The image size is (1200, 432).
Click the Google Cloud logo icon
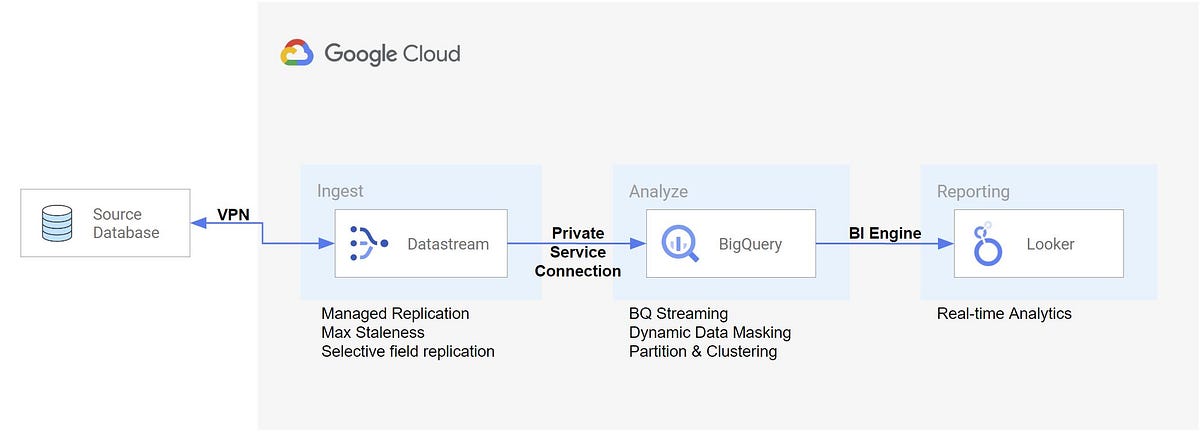tap(297, 53)
